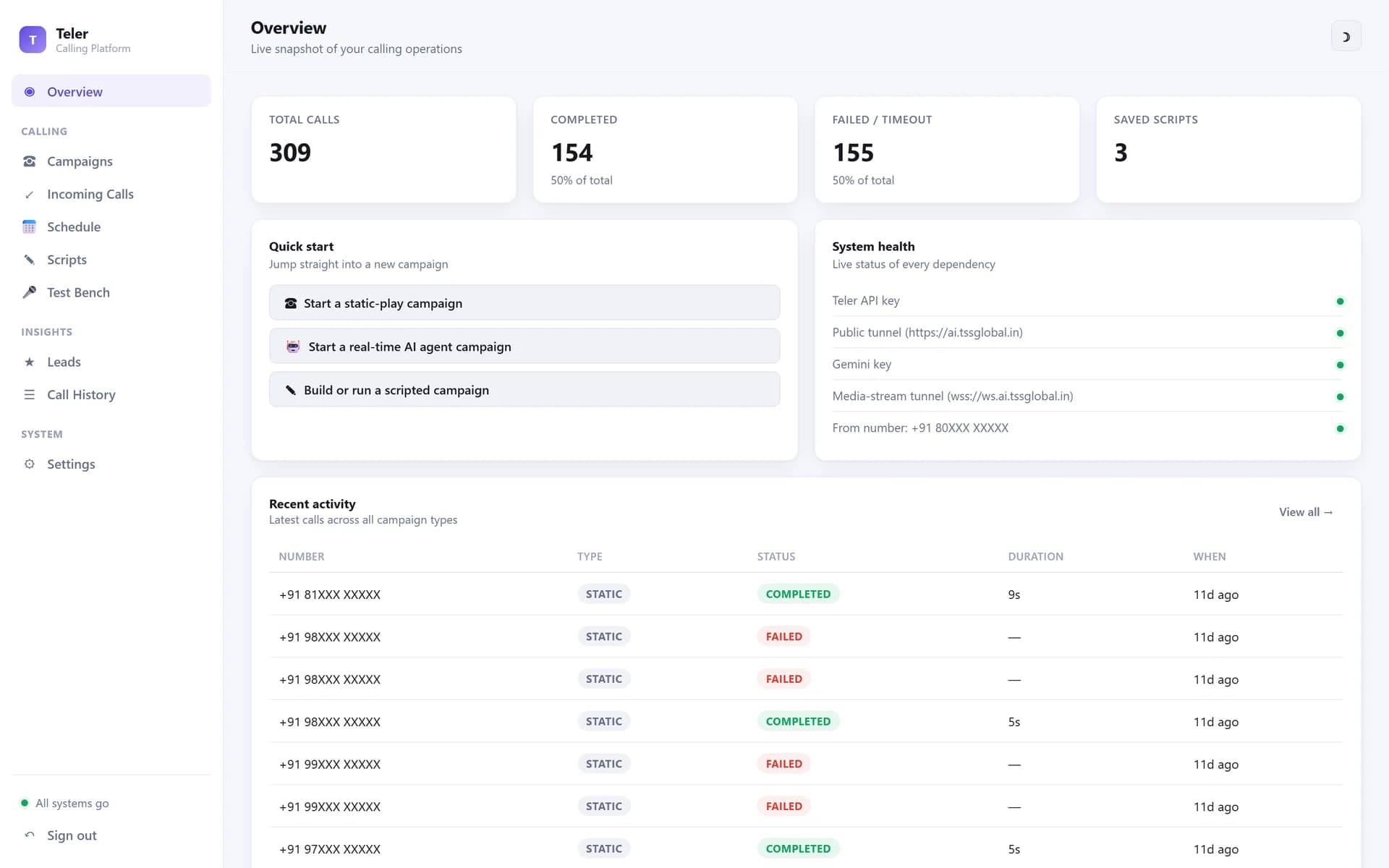The image size is (1389, 868).
Task: Click the Settings gear icon
Action: coord(30,464)
